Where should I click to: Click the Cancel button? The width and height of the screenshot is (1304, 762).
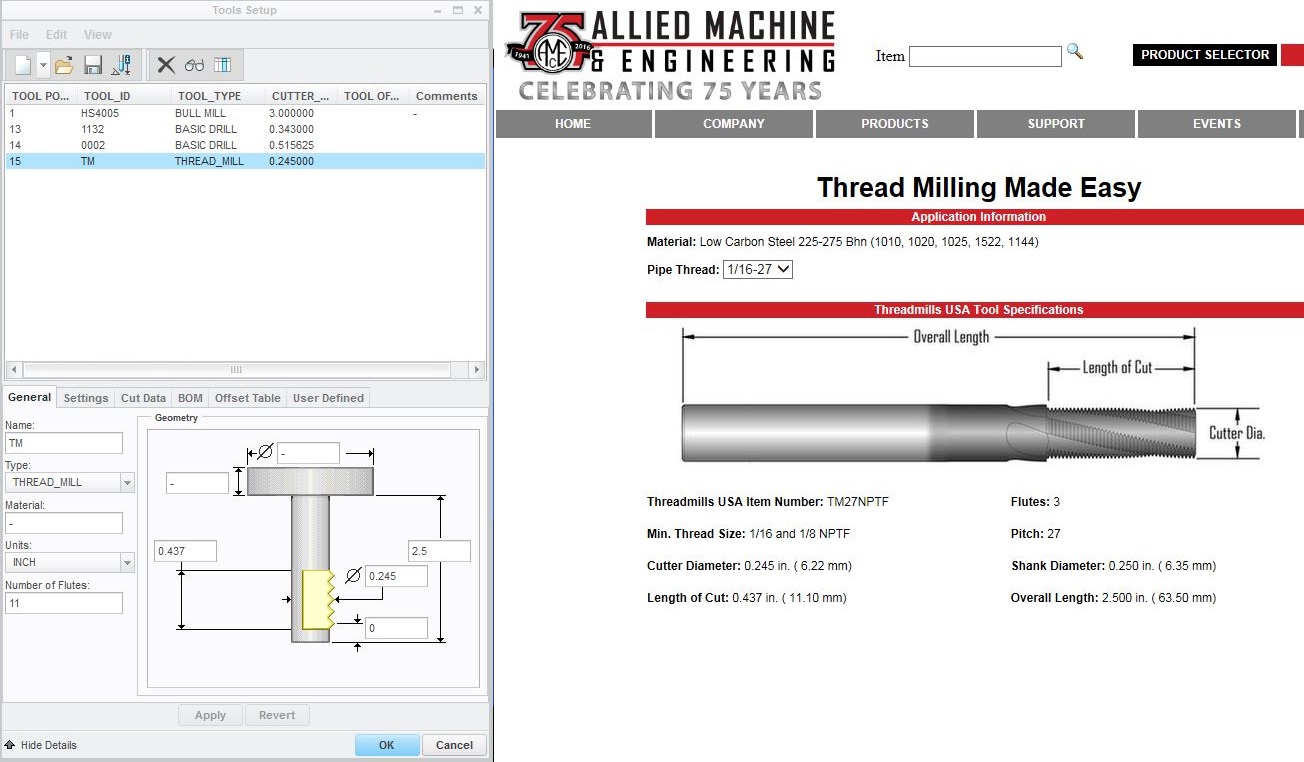pyautogui.click(x=454, y=745)
